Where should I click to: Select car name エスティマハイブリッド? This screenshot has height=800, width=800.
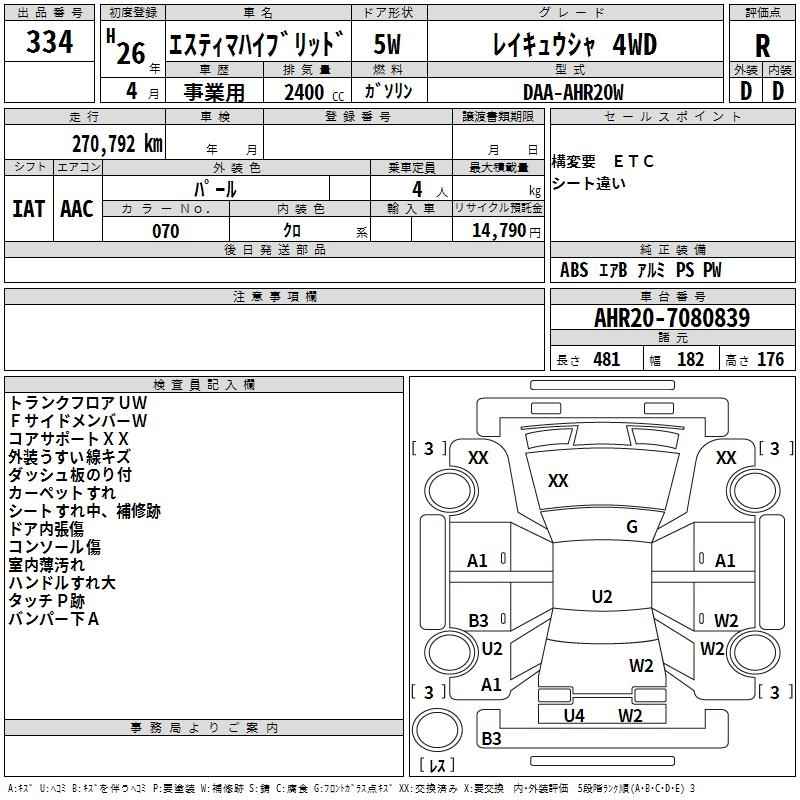[257, 43]
